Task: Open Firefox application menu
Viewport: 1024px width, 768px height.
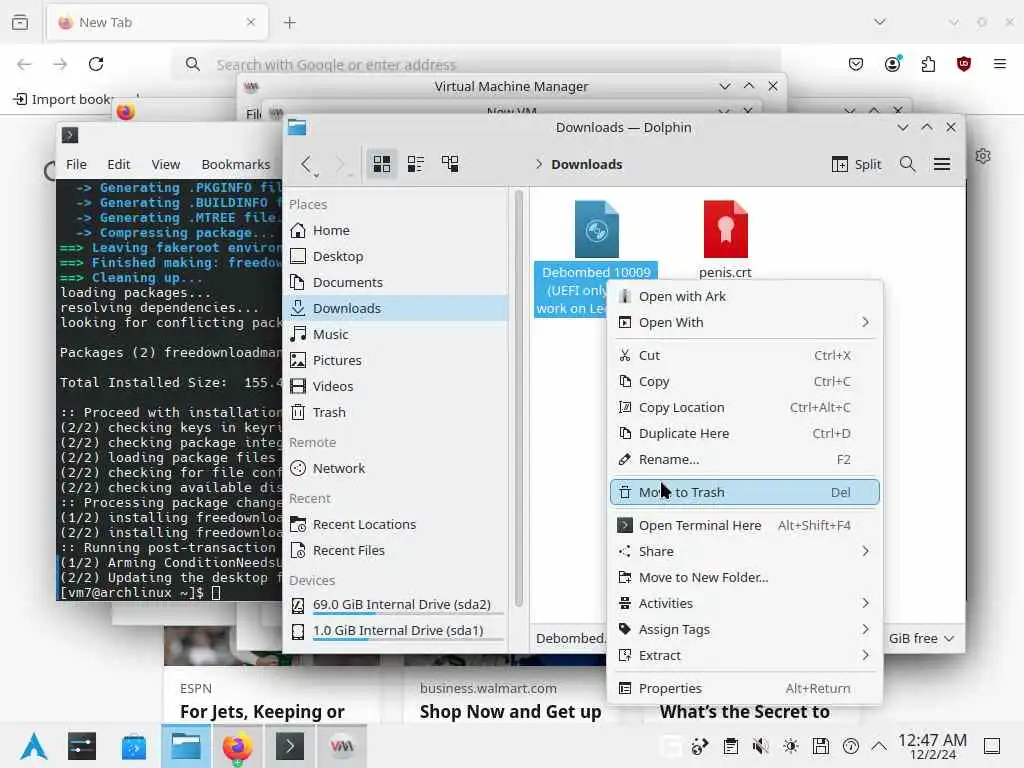Action: point(1000,64)
